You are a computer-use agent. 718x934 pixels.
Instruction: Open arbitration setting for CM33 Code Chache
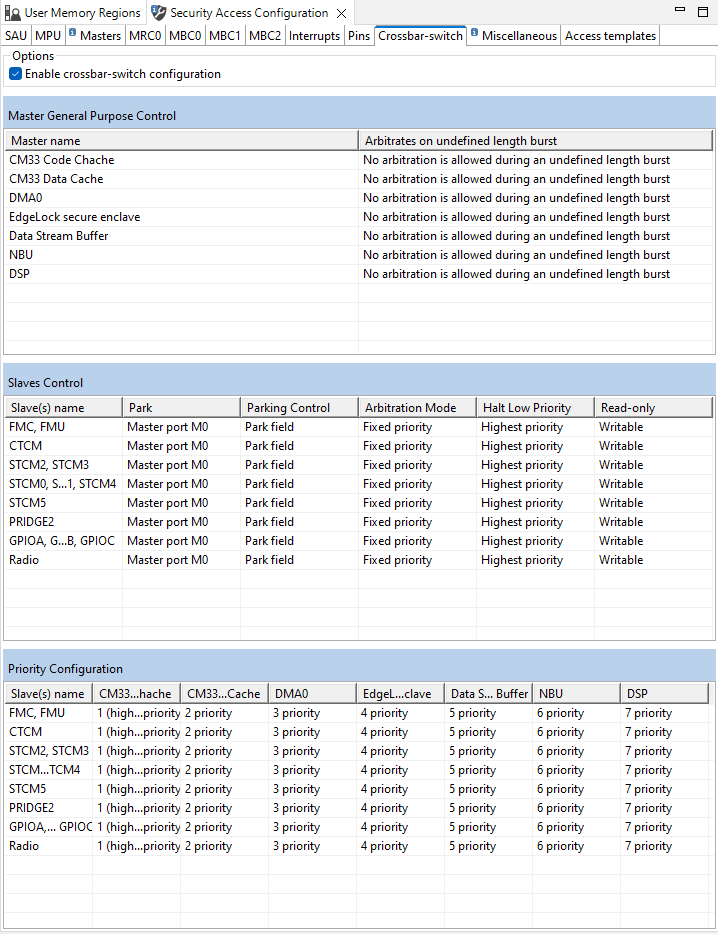coord(535,160)
